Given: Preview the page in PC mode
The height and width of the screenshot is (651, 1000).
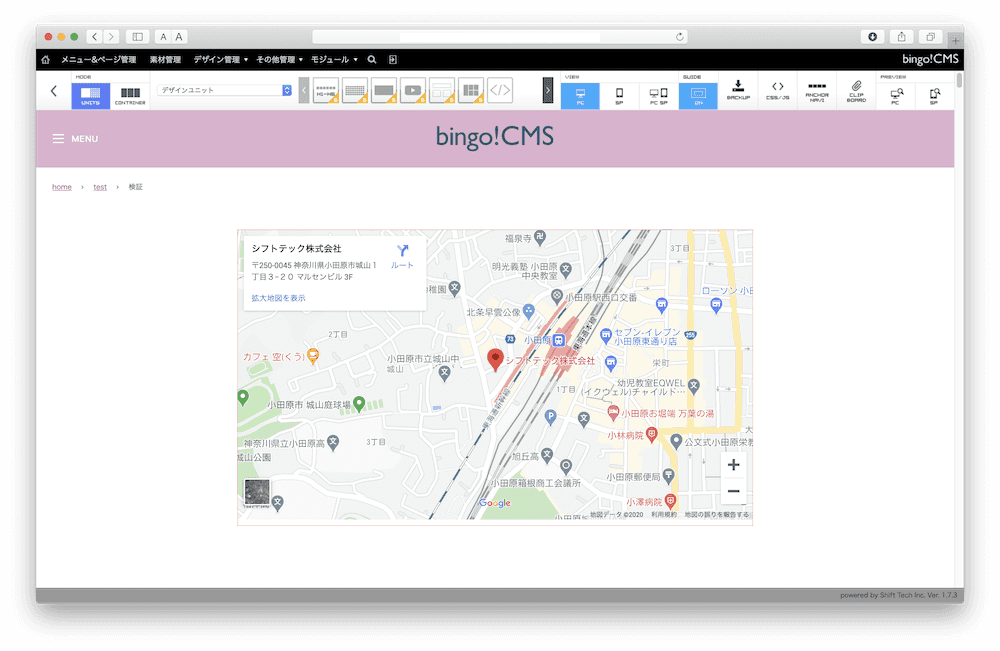Looking at the screenshot, I should [x=896, y=96].
